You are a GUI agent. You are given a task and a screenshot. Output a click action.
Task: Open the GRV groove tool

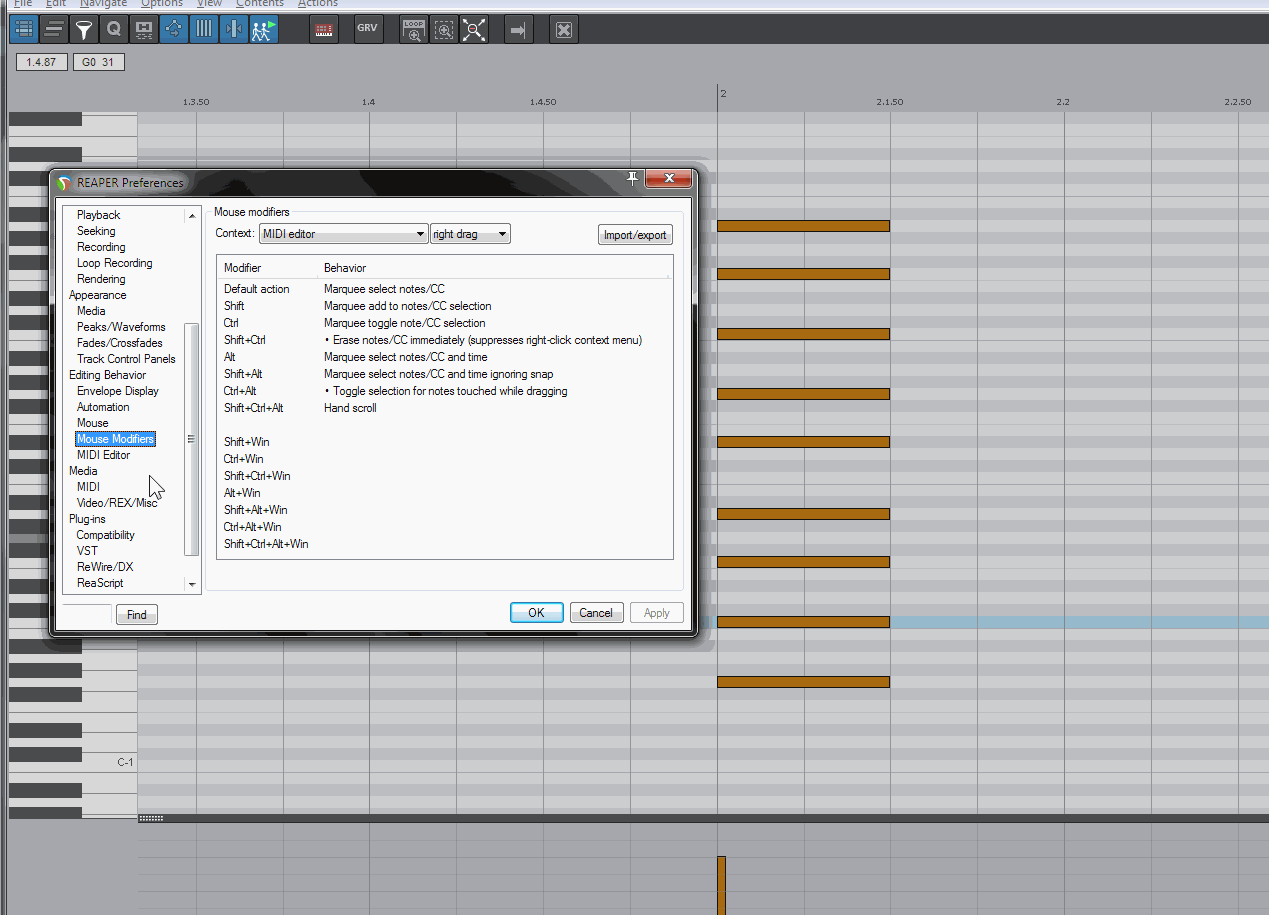pyautogui.click(x=367, y=30)
